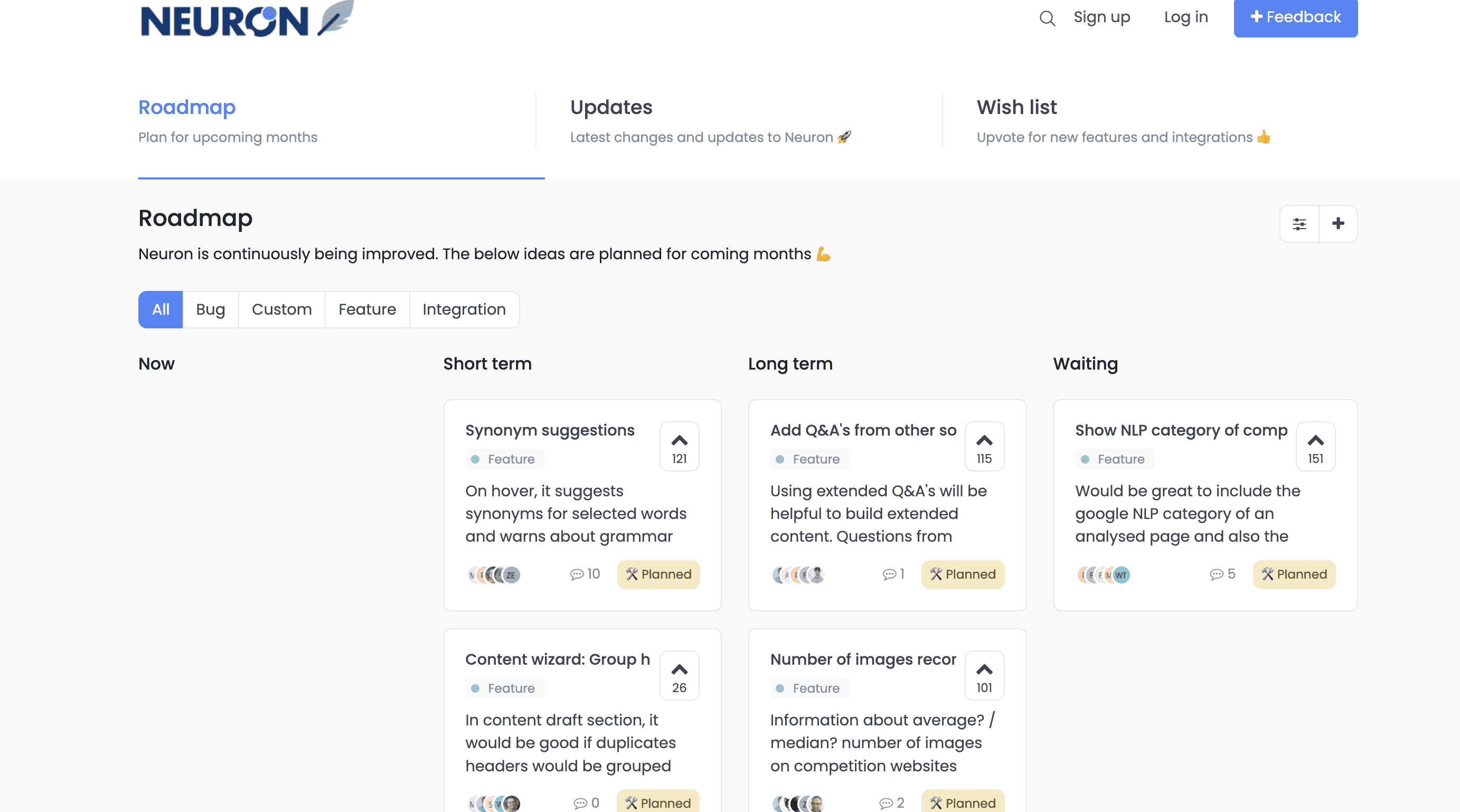The image size is (1460, 812).
Task: Click the Sign up button
Action: 1101,17
